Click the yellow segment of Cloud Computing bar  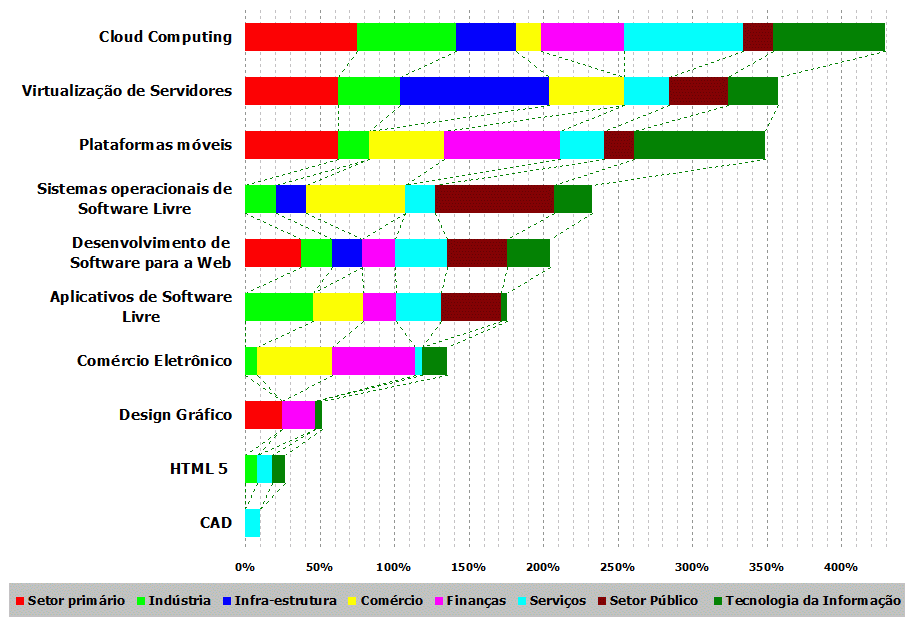tap(528, 37)
